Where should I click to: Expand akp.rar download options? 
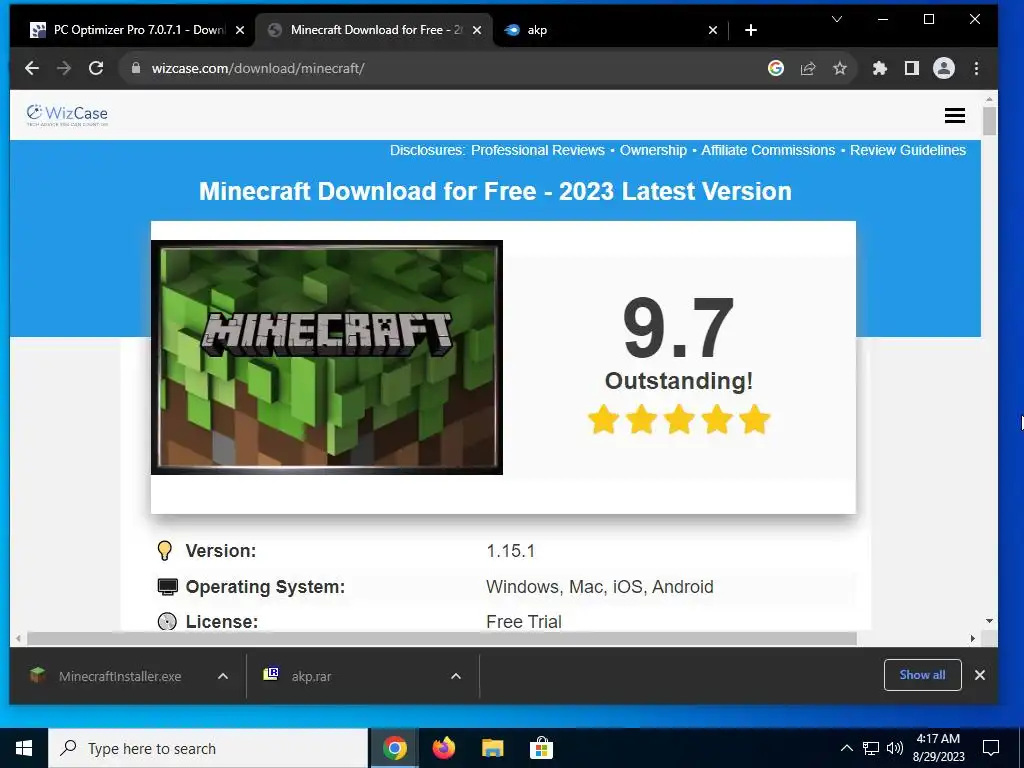pyautogui.click(x=456, y=676)
